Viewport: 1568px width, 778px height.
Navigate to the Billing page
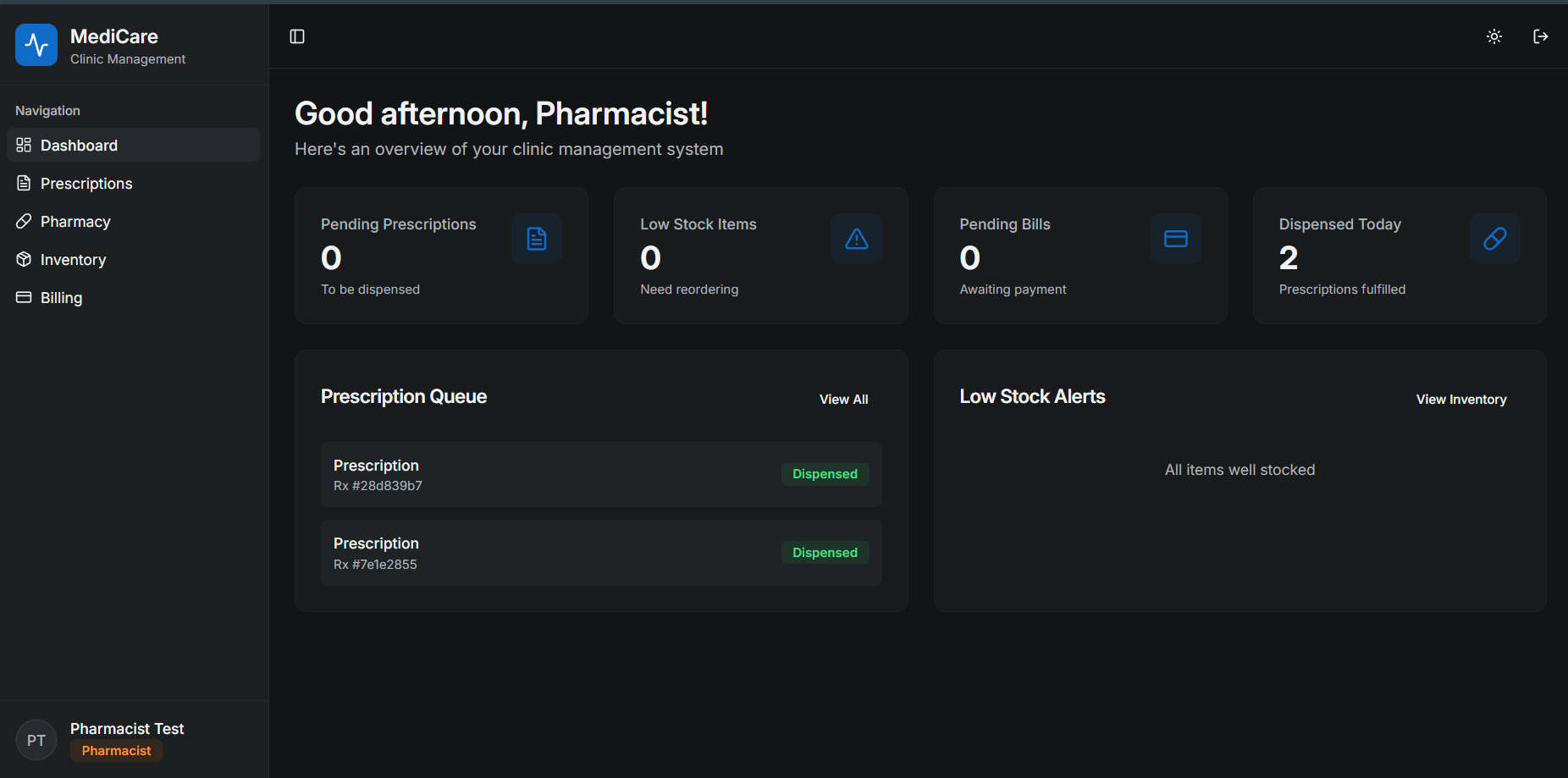coord(61,298)
